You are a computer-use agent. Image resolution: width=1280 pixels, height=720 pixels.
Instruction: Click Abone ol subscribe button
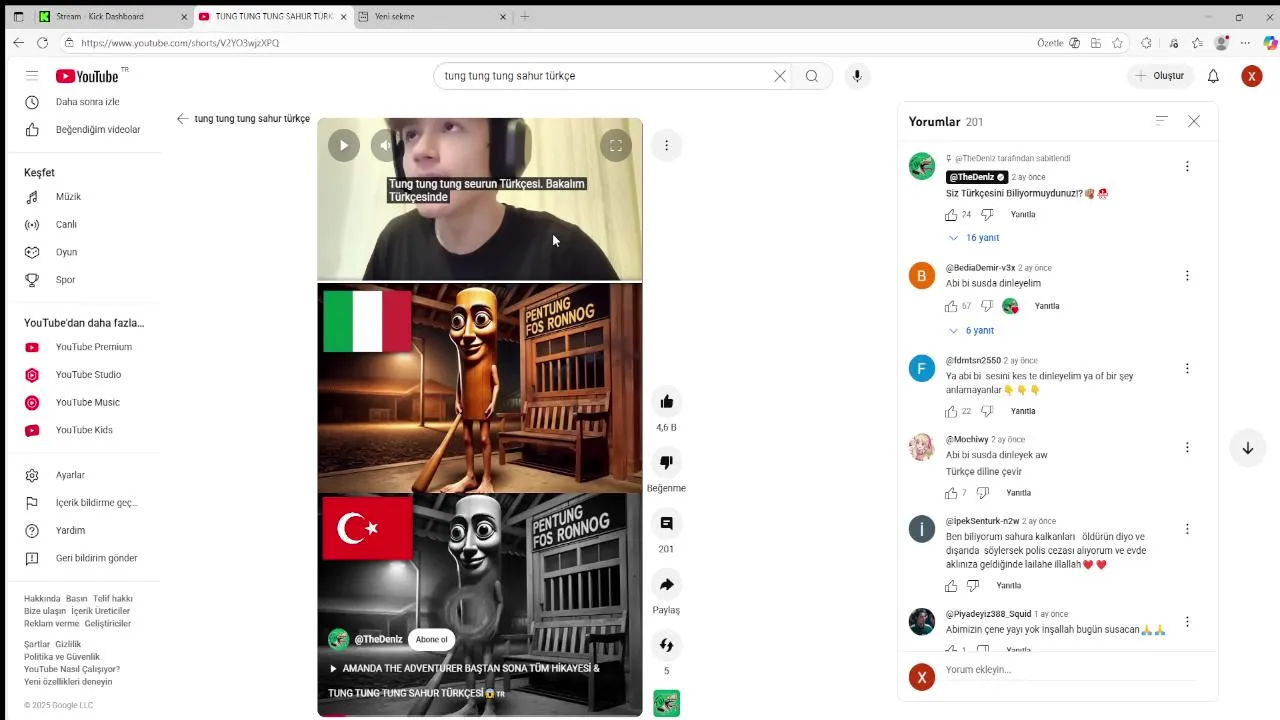click(x=431, y=640)
